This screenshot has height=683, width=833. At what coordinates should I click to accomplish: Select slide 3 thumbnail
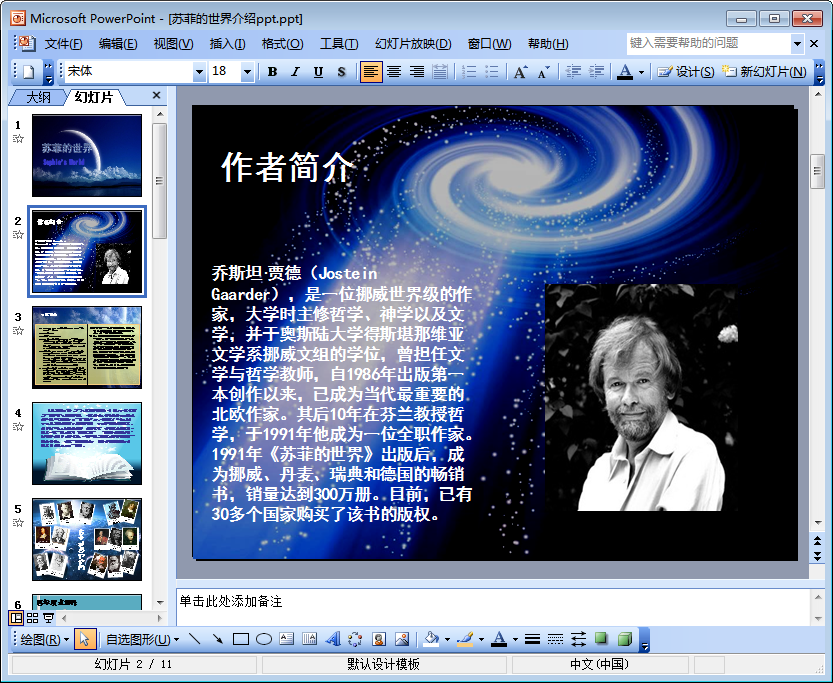tap(87, 347)
